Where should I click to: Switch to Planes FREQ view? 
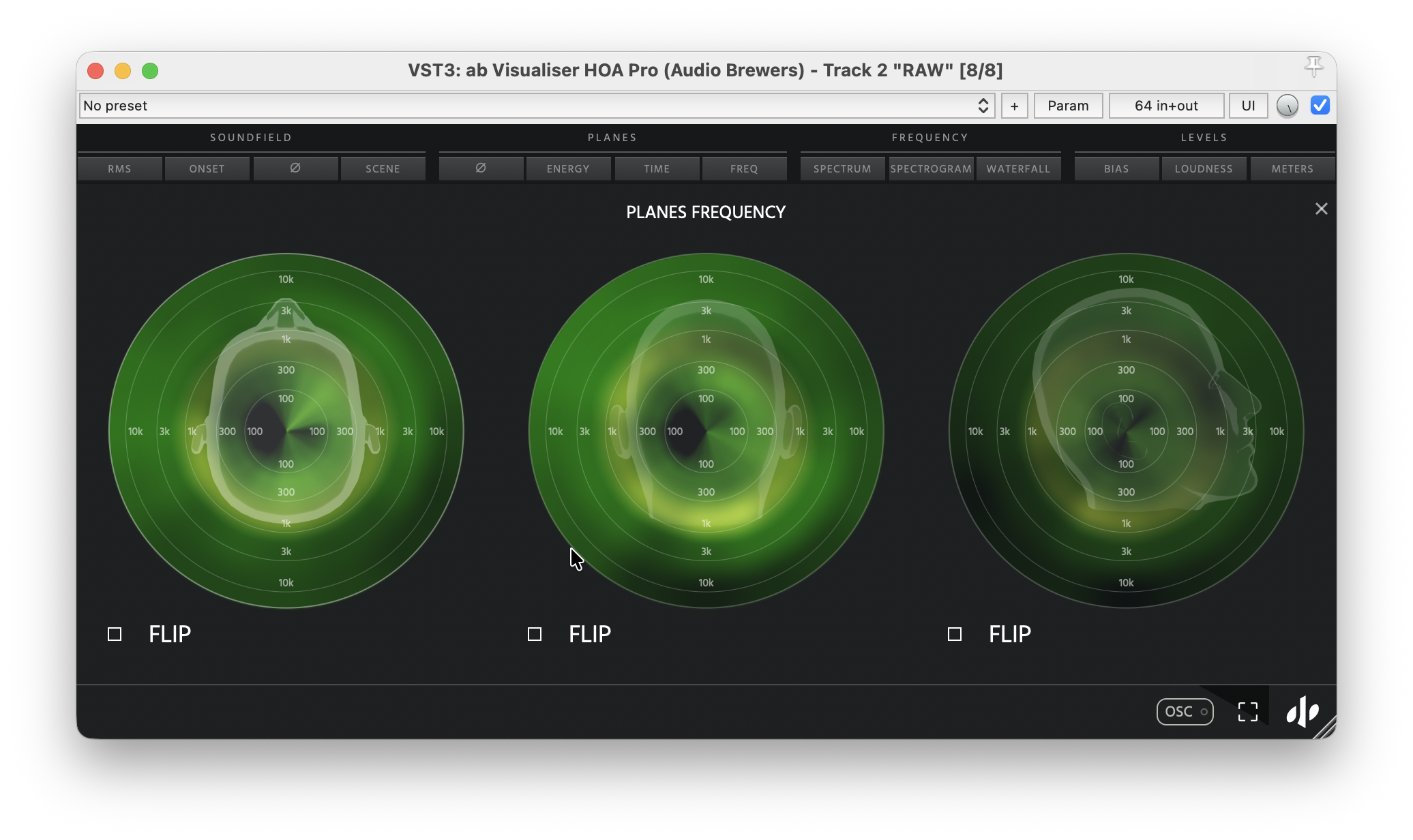(x=744, y=168)
